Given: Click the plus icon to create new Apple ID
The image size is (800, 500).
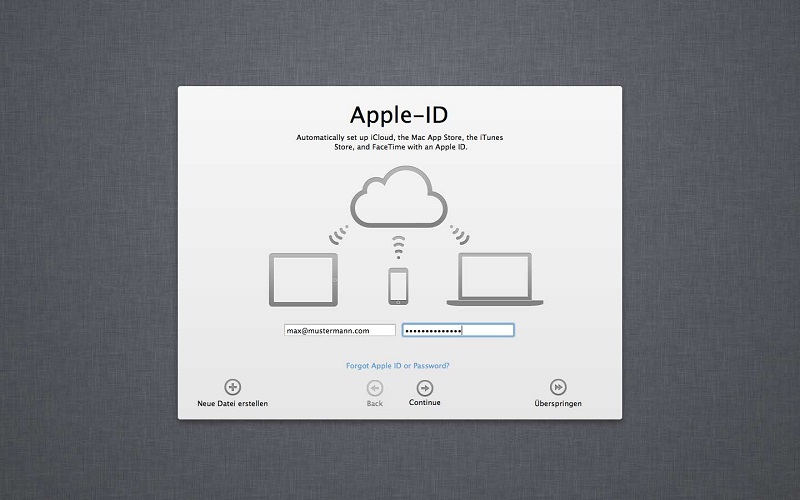Looking at the screenshot, I should (233, 387).
